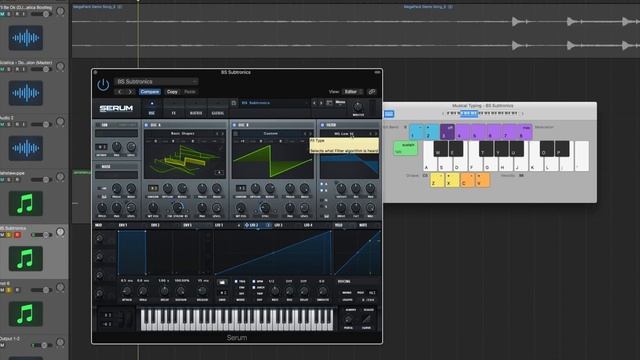Click the 3 modulation off key in Musical Typing

click(x=447, y=132)
